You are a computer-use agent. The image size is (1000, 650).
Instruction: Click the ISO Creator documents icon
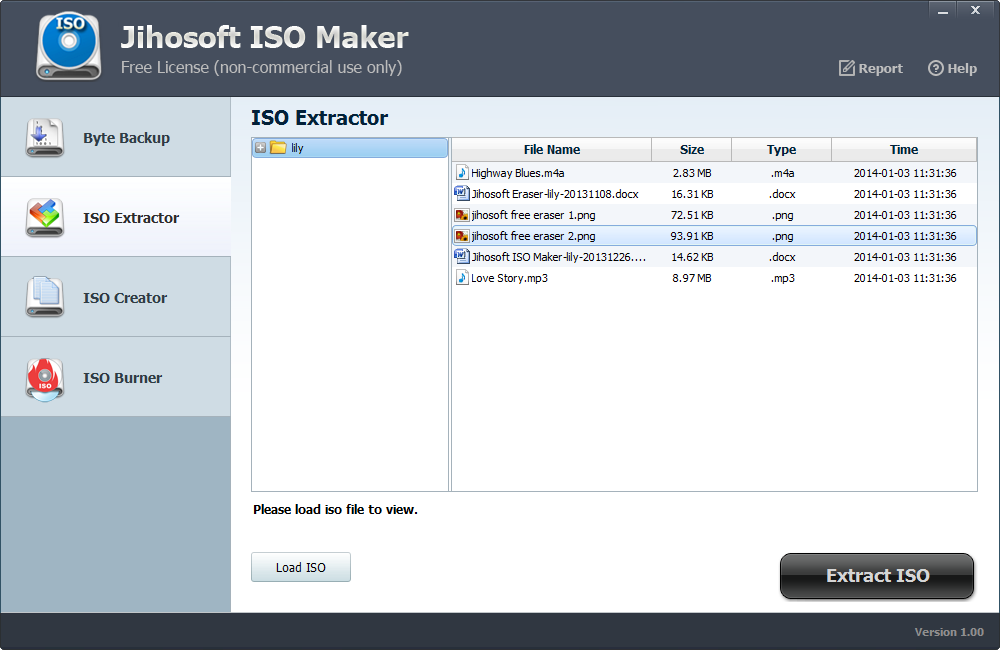(x=45, y=297)
